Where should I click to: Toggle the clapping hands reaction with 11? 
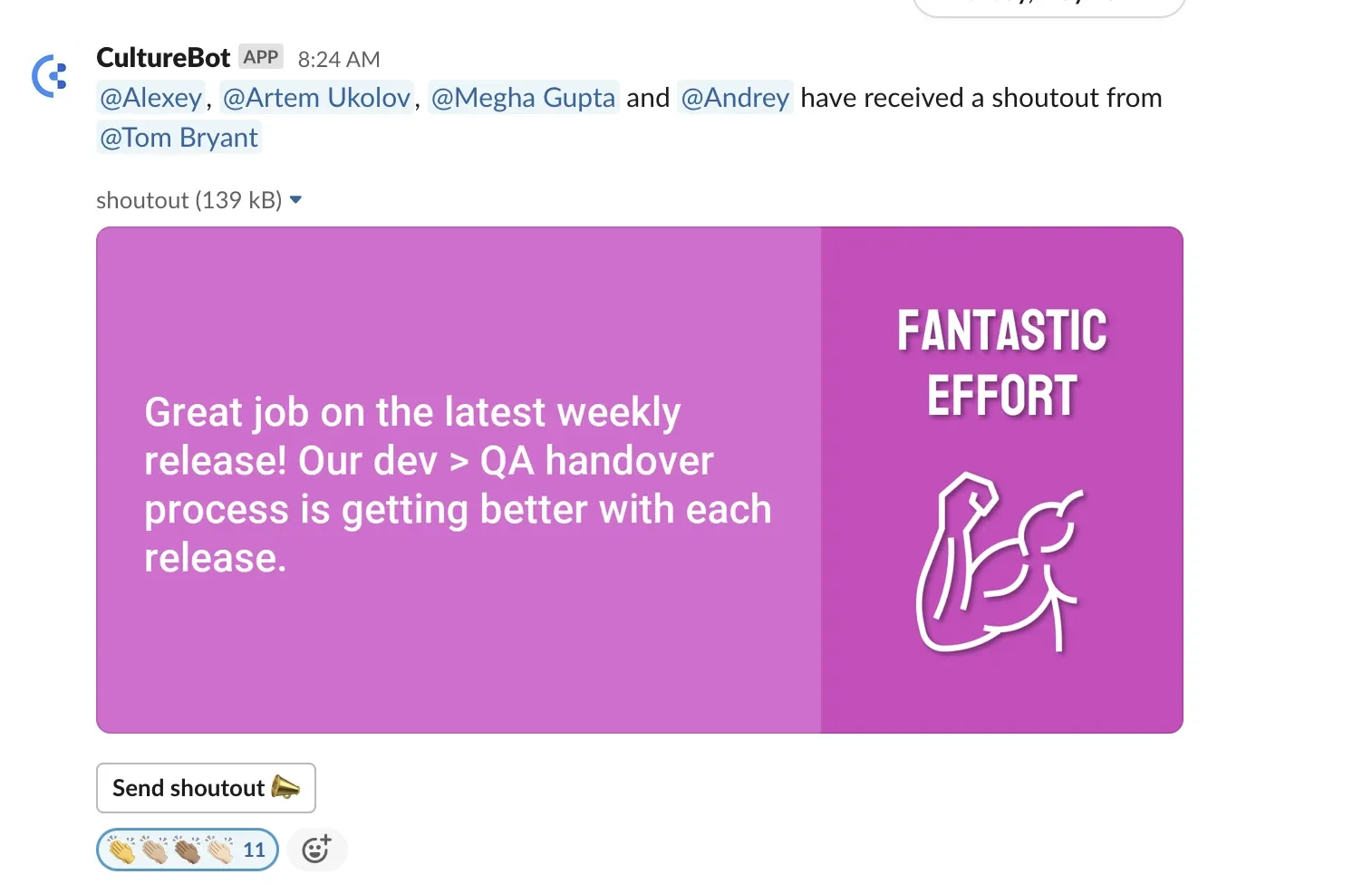(188, 850)
